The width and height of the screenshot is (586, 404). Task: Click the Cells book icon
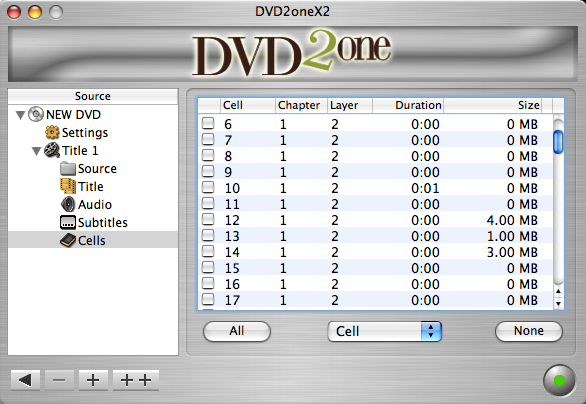click(x=68, y=240)
